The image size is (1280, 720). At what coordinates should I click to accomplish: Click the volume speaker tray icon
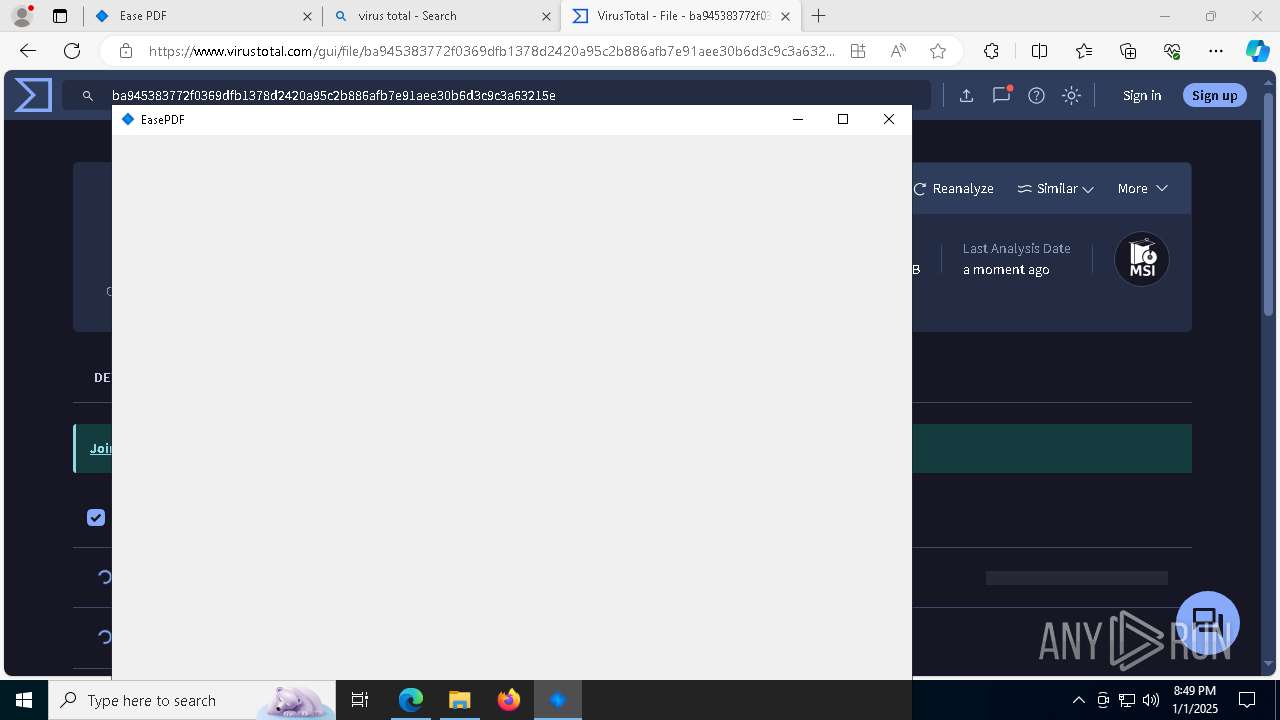click(x=1151, y=700)
